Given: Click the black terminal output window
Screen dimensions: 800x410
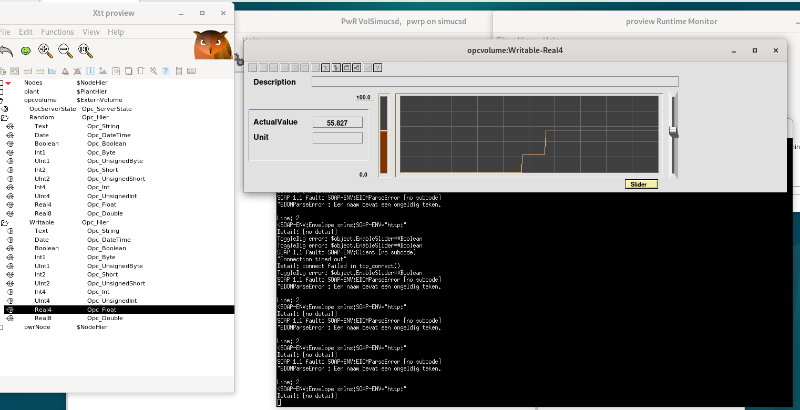Looking at the screenshot, I should click(x=533, y=298).
